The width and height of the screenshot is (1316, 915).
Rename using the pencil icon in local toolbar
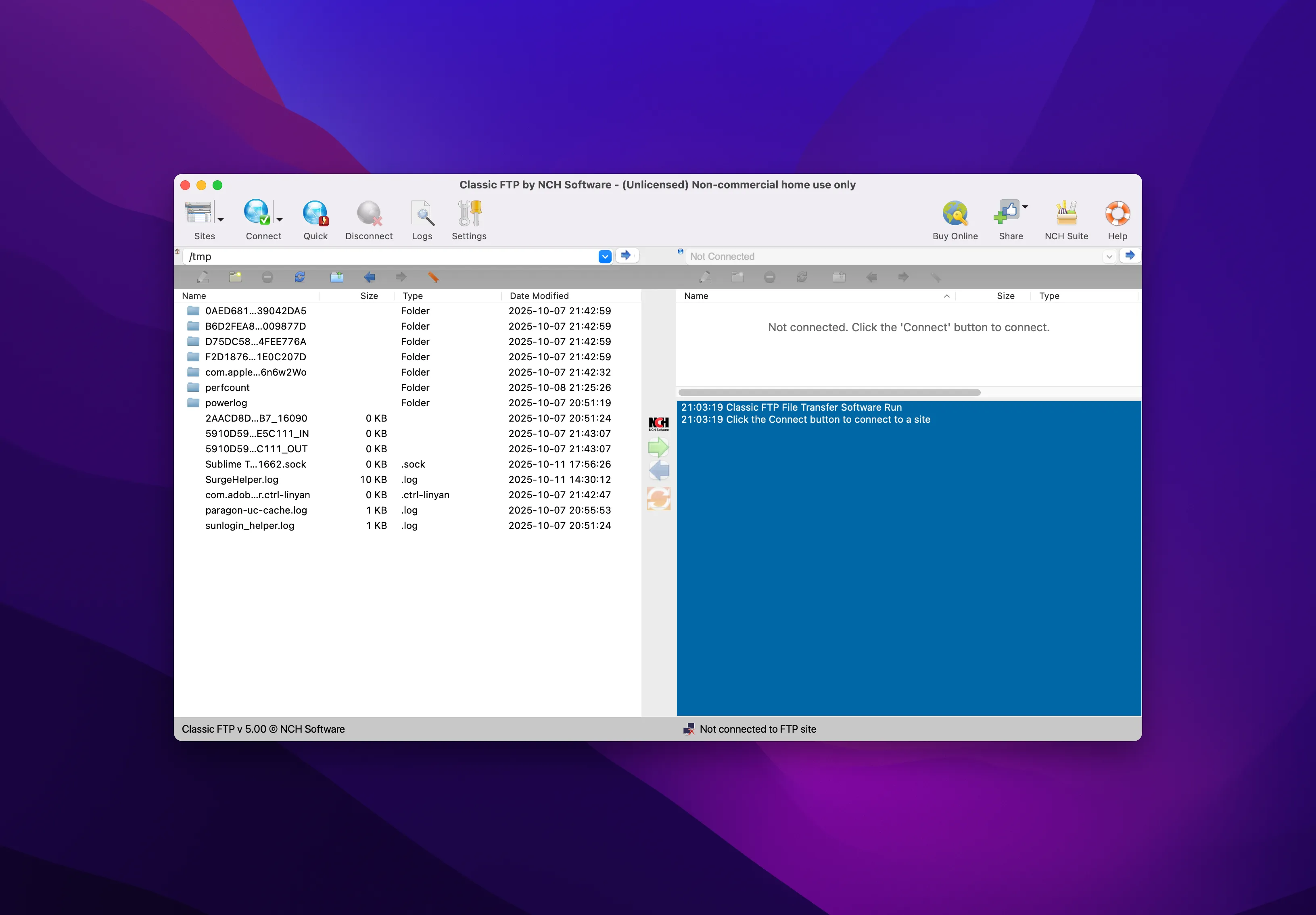[x=203, y=277]
